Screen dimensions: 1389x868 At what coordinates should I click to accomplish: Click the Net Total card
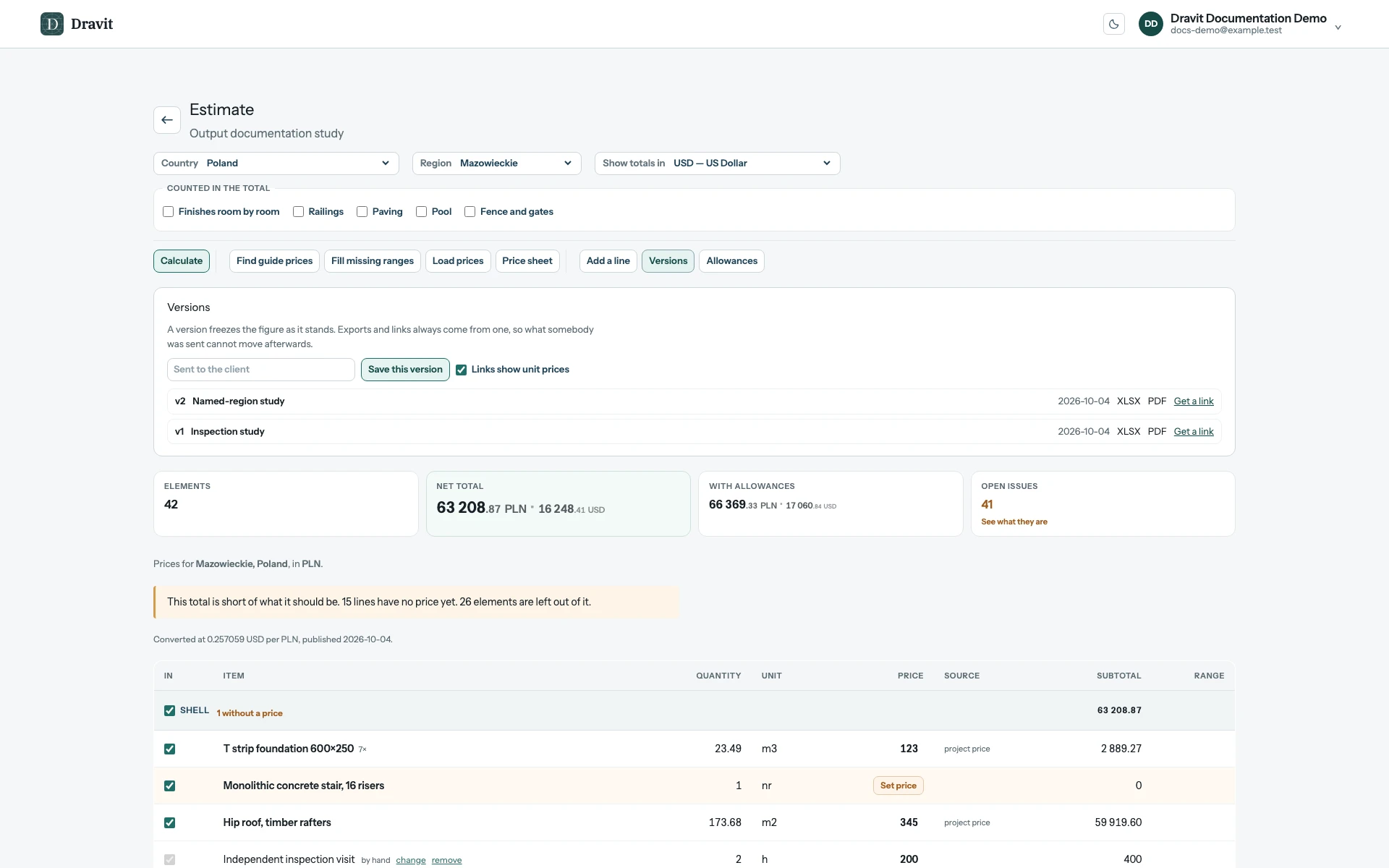click(558, 504)
